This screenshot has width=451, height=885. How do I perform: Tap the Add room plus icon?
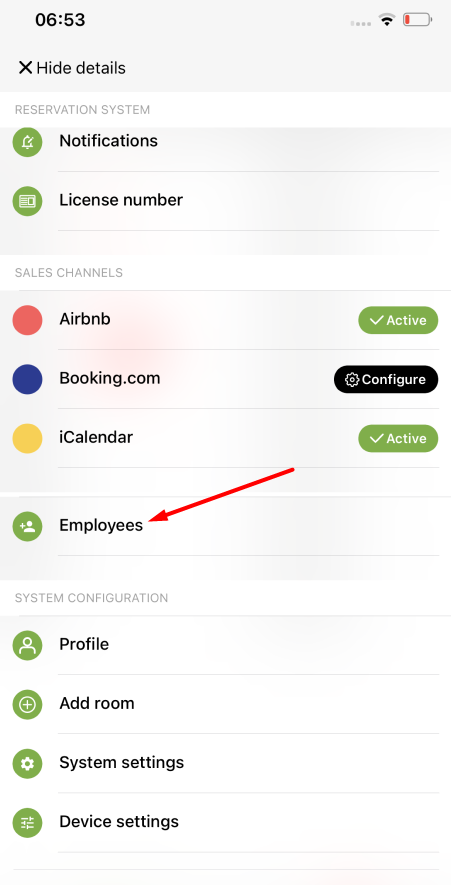[x=27, y=704]
